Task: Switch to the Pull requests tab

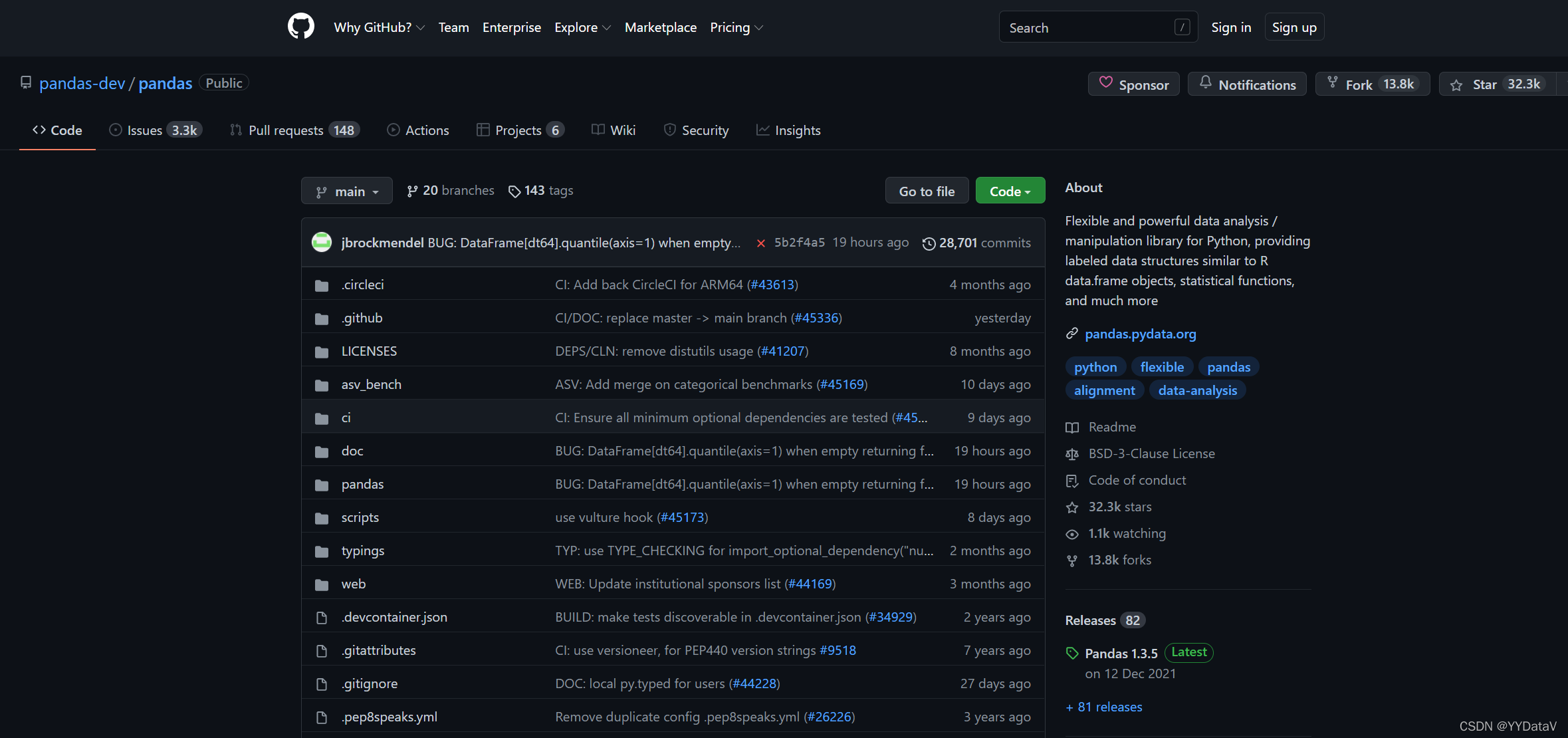Action: (294, 130)
